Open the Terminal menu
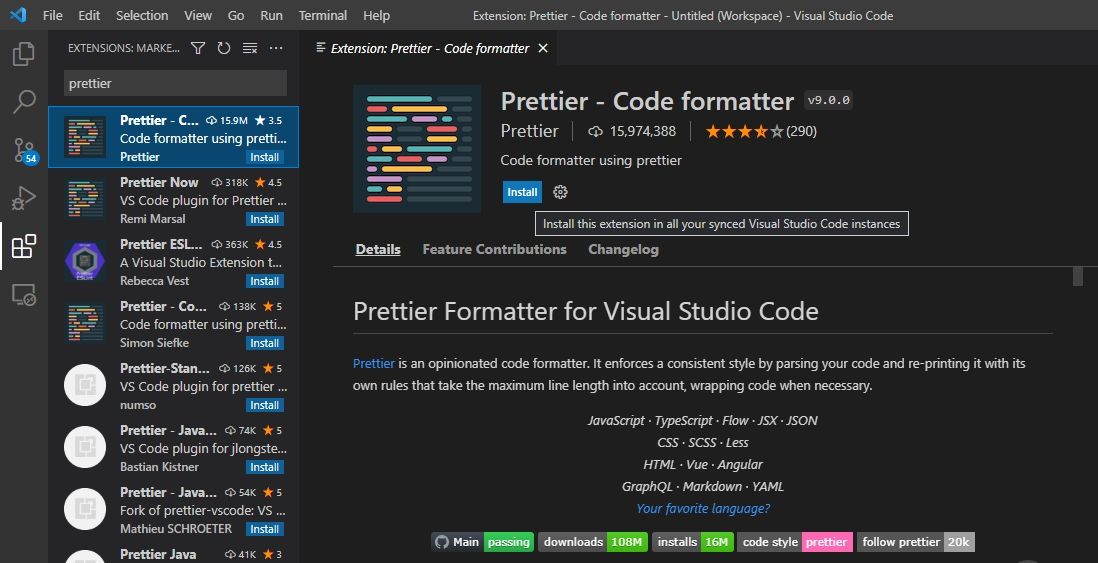The width and height of the screenshot is (1098, 563). (x=323, y=15)
